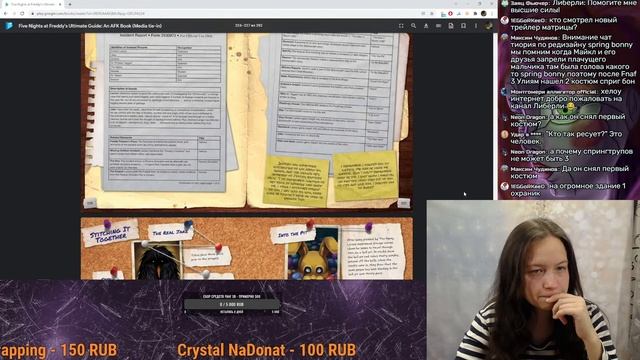Open text display options icon

click(x=426, y=26)
